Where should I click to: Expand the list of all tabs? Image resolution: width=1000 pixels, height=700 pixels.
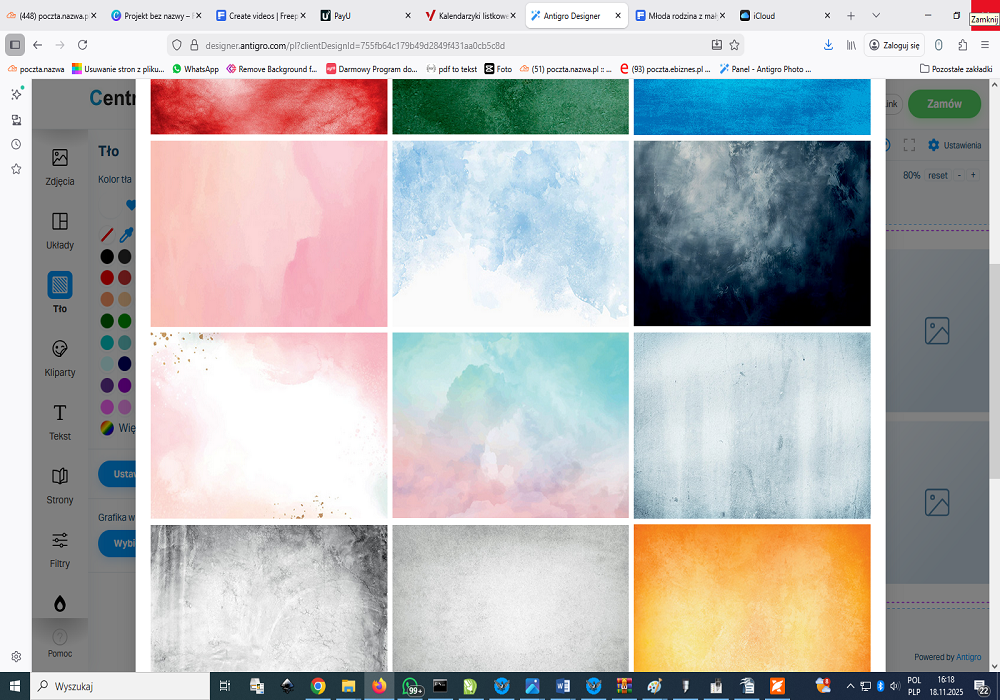click(x=876, y=16)
